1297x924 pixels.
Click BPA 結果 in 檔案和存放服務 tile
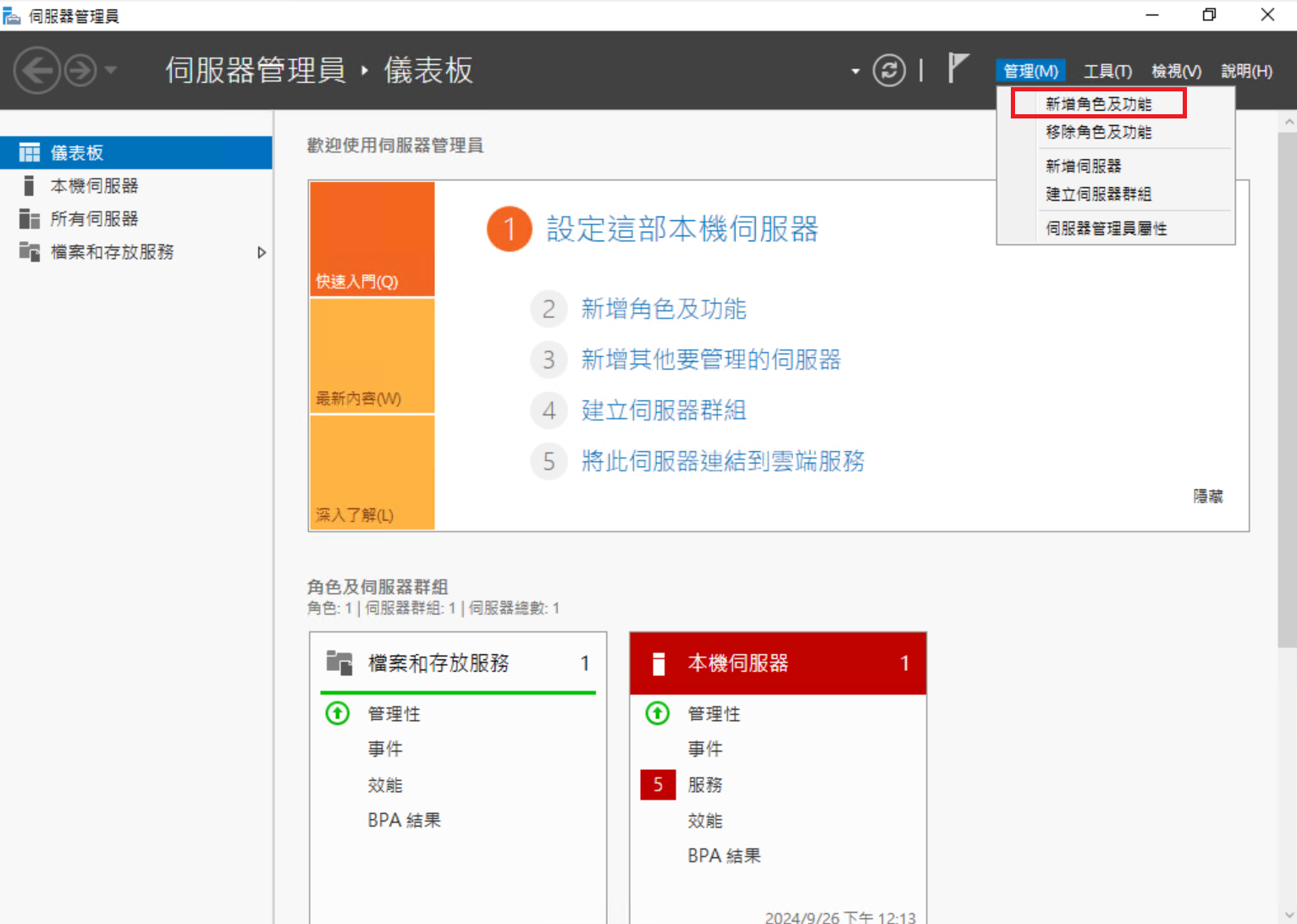point(404,820)
